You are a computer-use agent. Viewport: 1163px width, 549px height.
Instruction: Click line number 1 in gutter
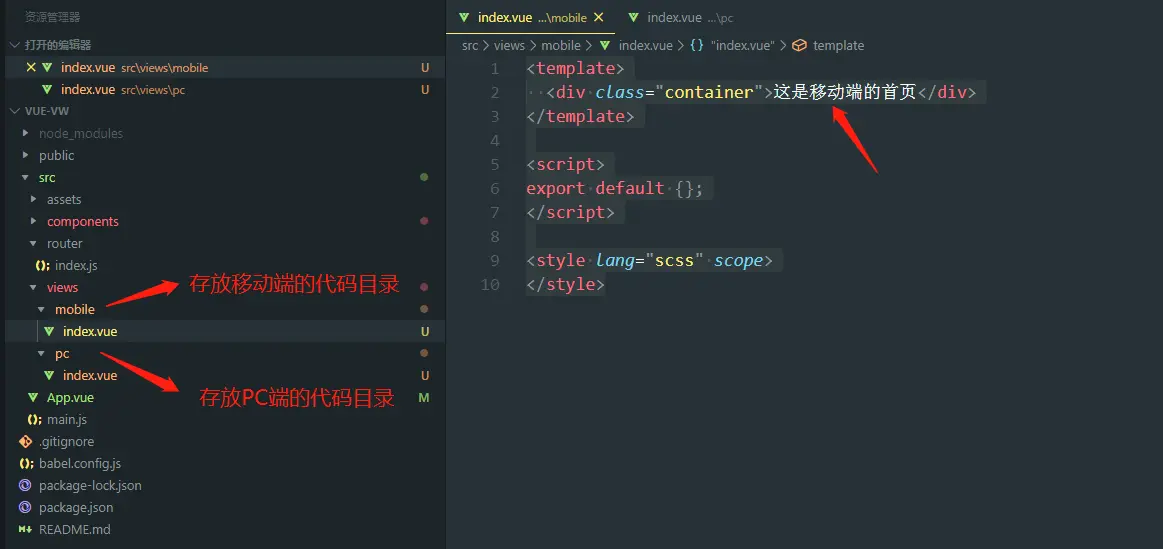coord(495,69)
